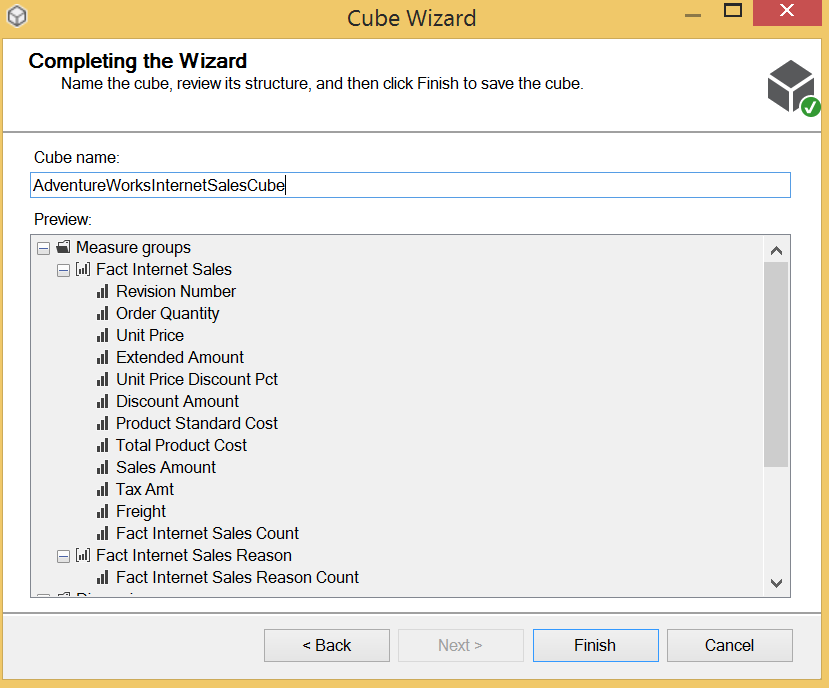Image resolution: width=829 pixels, height=688 pixels.
Task: Collapse the Fact Internet Sales node
Action: (x=63, y=270)
